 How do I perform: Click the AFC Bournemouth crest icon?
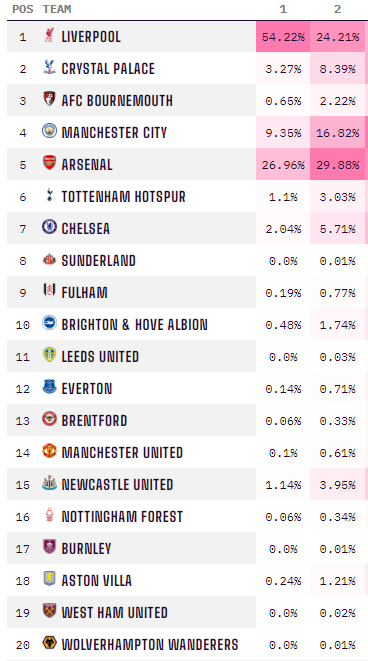click(49, 99)
